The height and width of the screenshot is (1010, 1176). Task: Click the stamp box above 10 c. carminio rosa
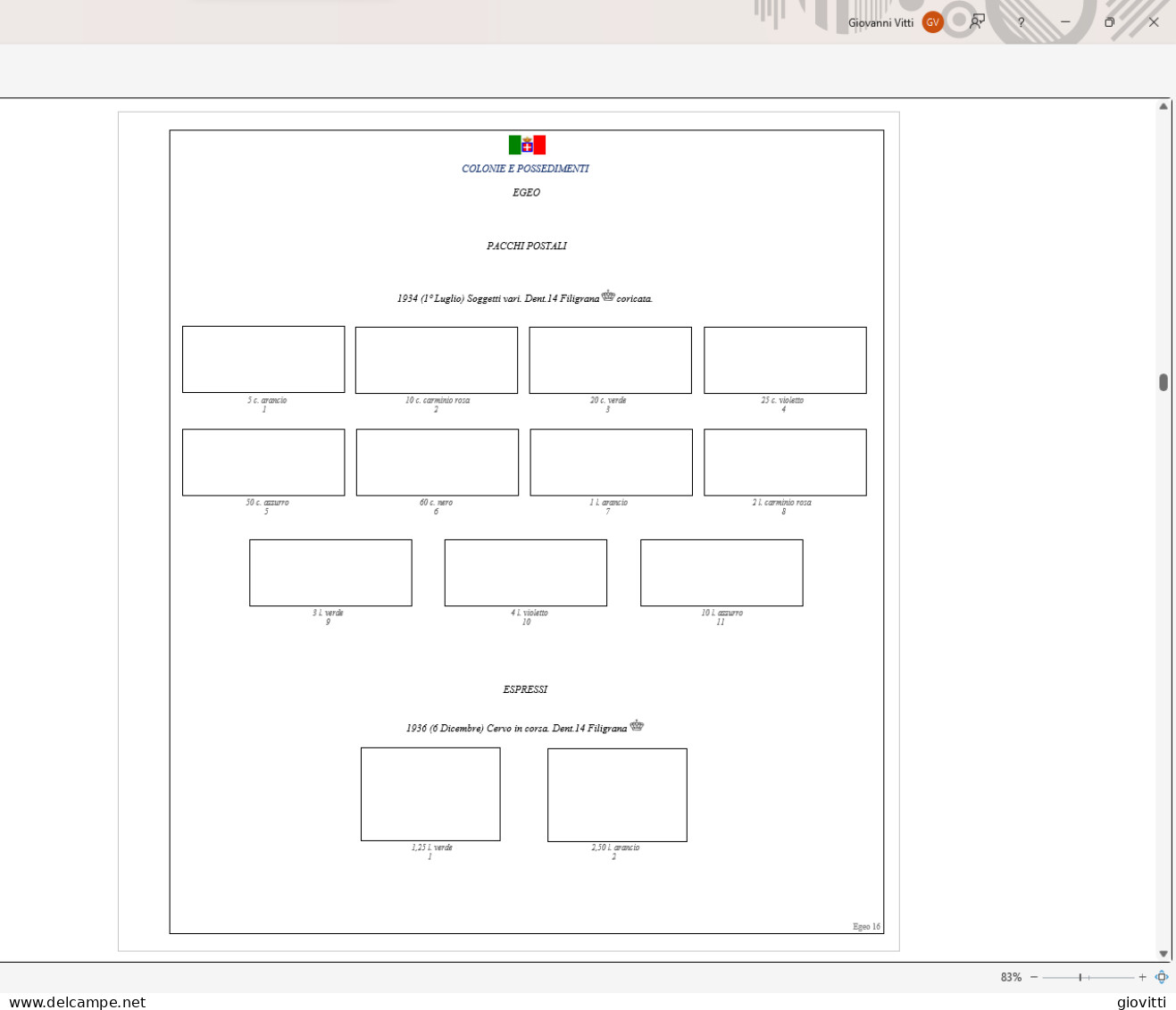(437, 360)
